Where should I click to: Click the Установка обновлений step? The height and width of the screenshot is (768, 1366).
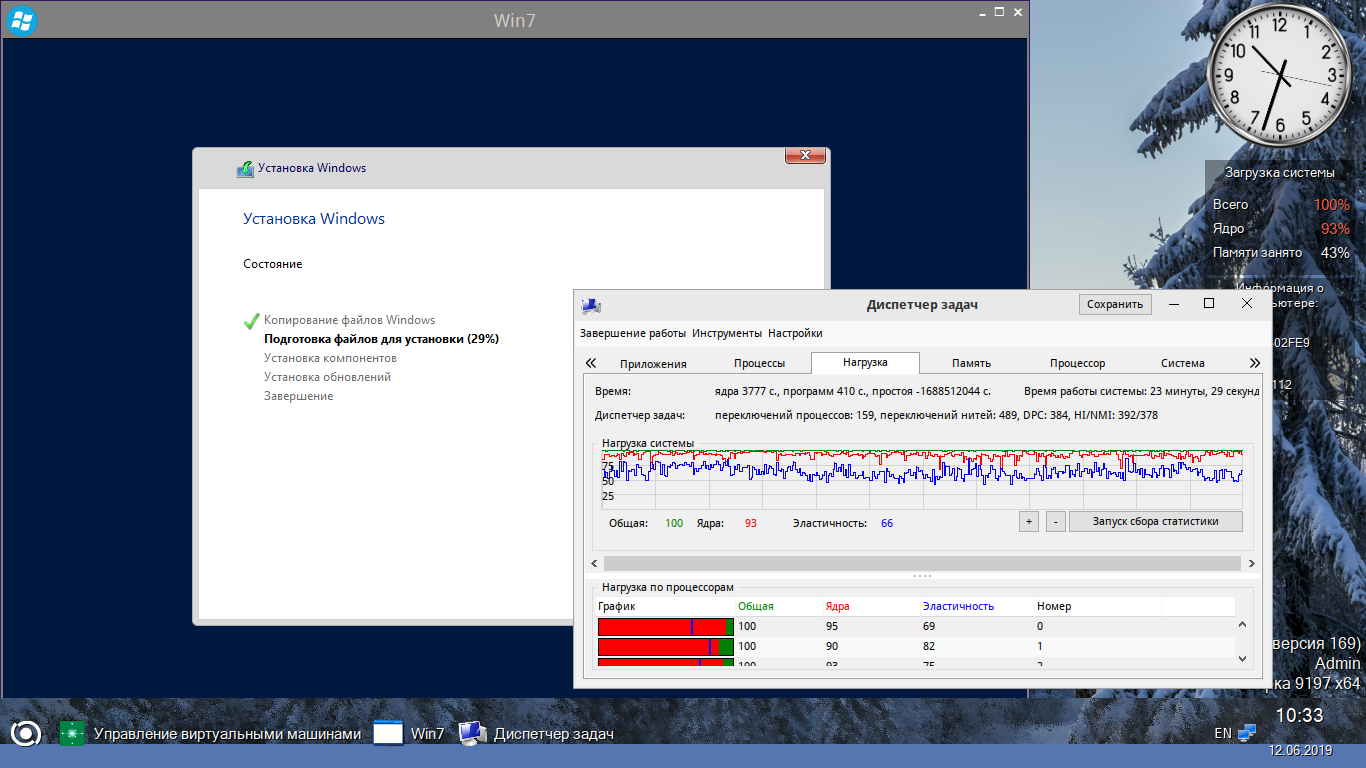[x=327, y=377]
